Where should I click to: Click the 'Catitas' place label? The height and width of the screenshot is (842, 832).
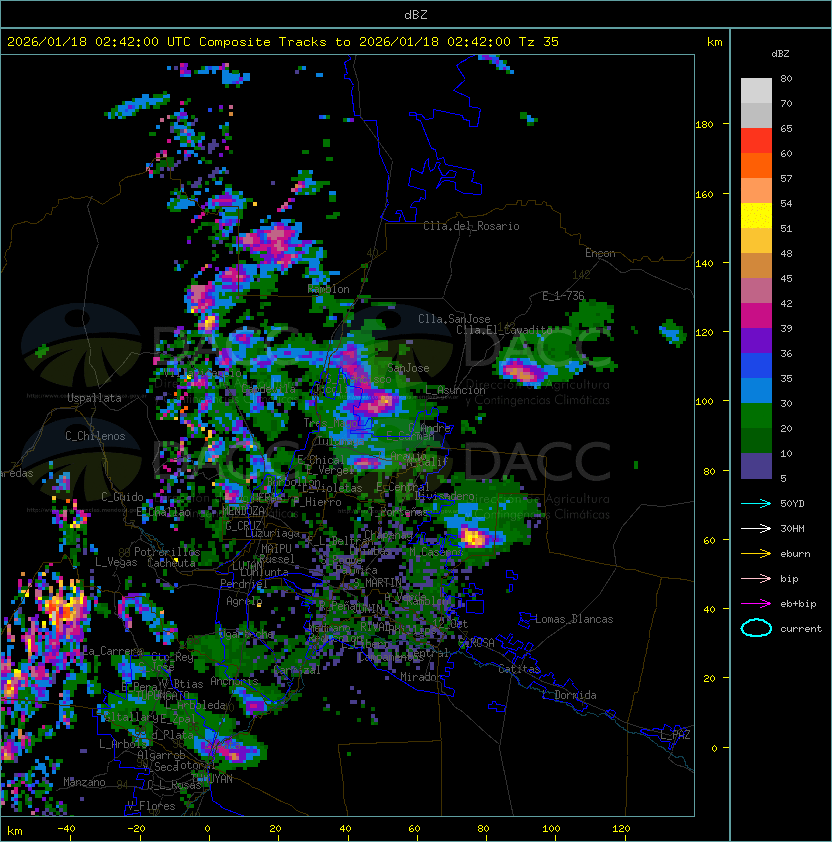pos(519,670)
